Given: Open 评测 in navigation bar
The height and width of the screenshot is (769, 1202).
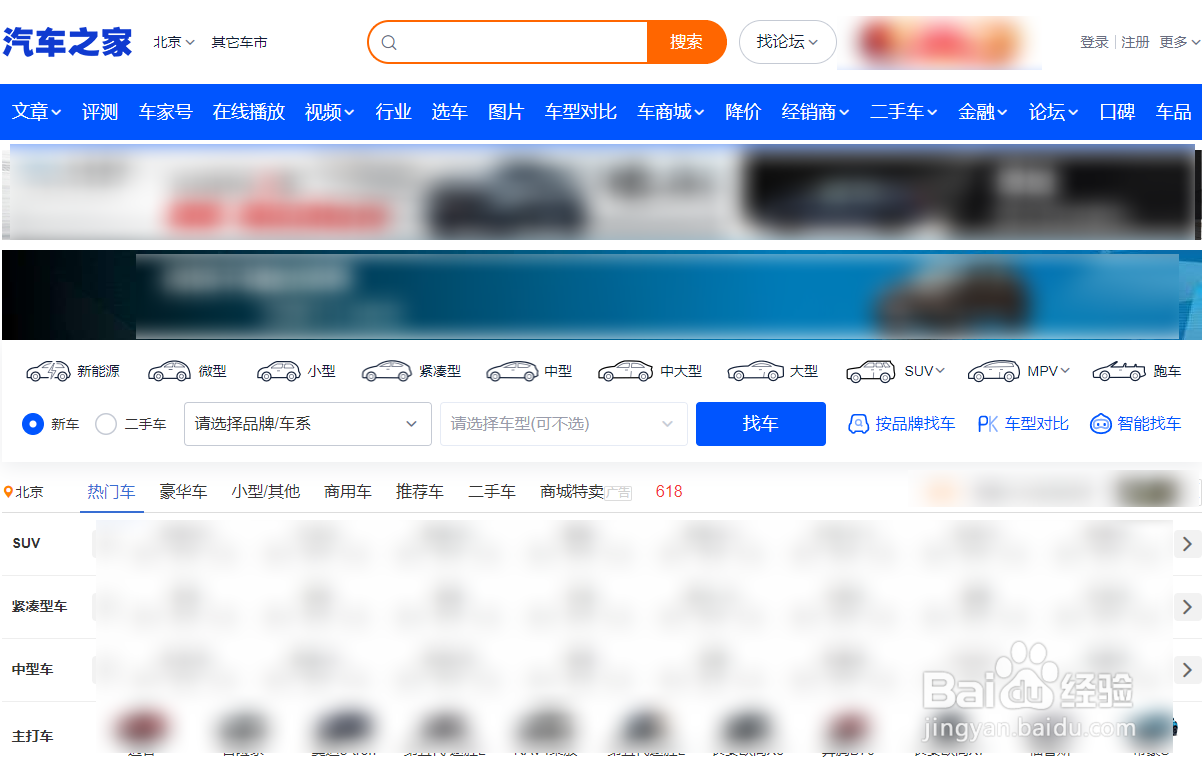Looking at the screenshot, I should point(100,112).
